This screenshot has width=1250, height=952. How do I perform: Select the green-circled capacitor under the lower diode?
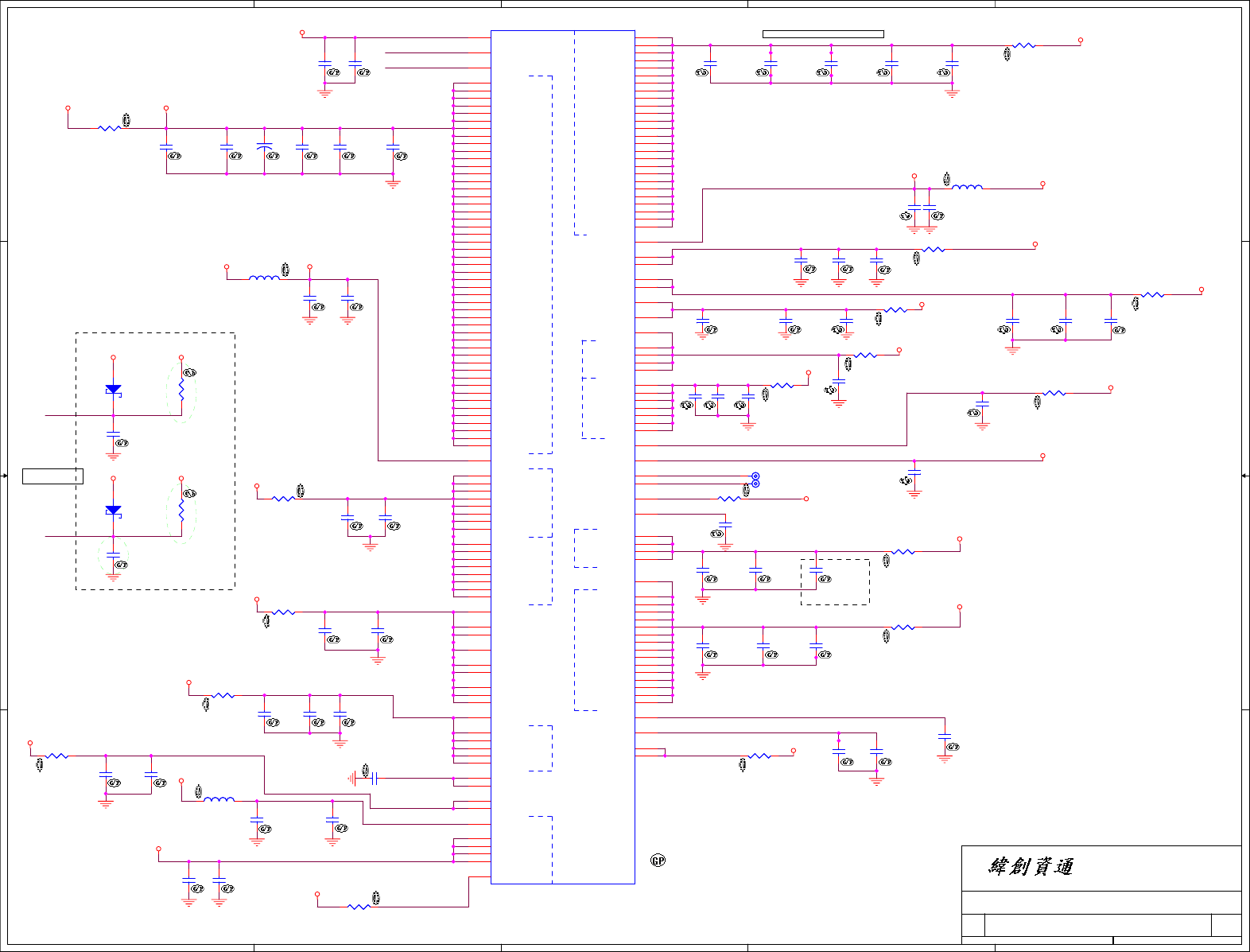(113, 555)
